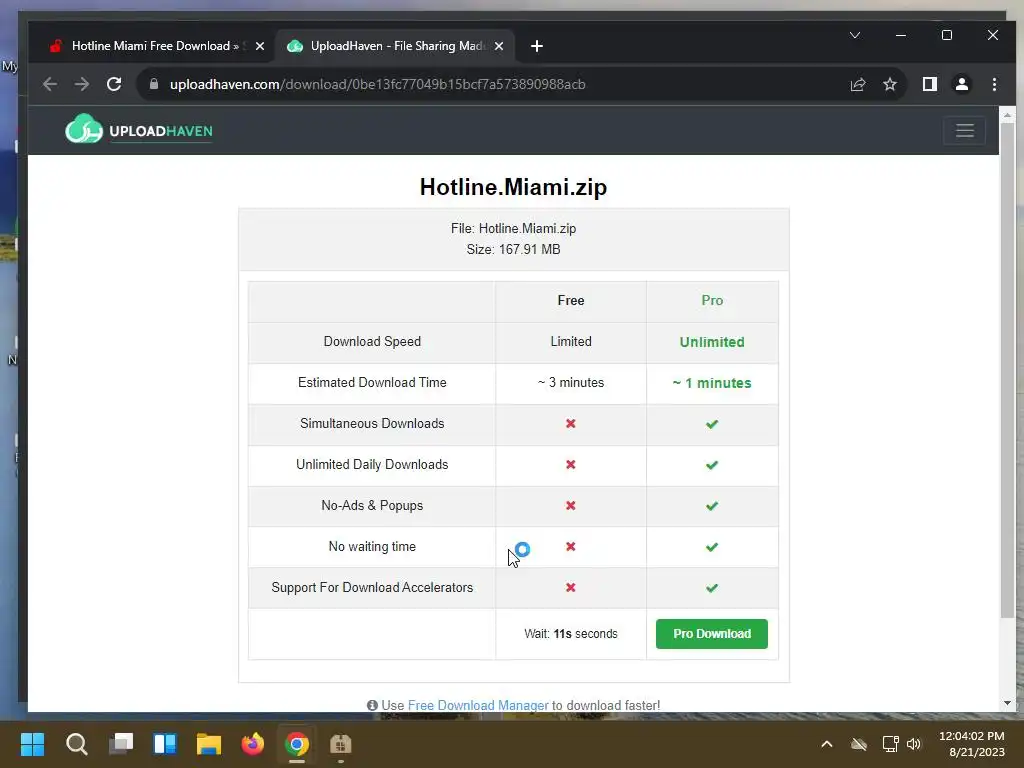Viewport: 1024px width, 768px height.
Task: View site info via the lock icon
Action: 154,84
